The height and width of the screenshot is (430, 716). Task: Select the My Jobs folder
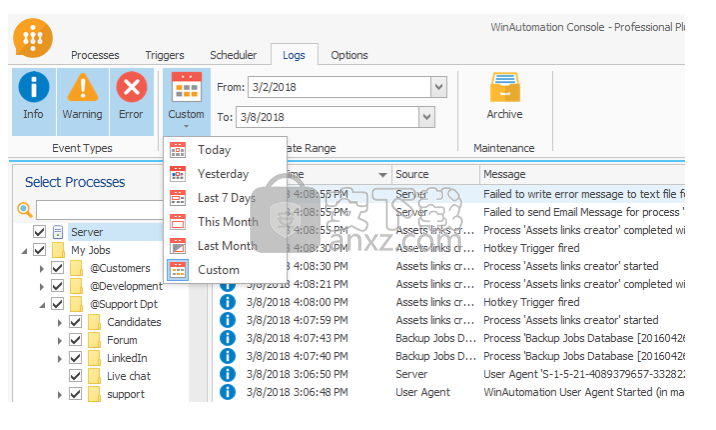coord(90,250)
